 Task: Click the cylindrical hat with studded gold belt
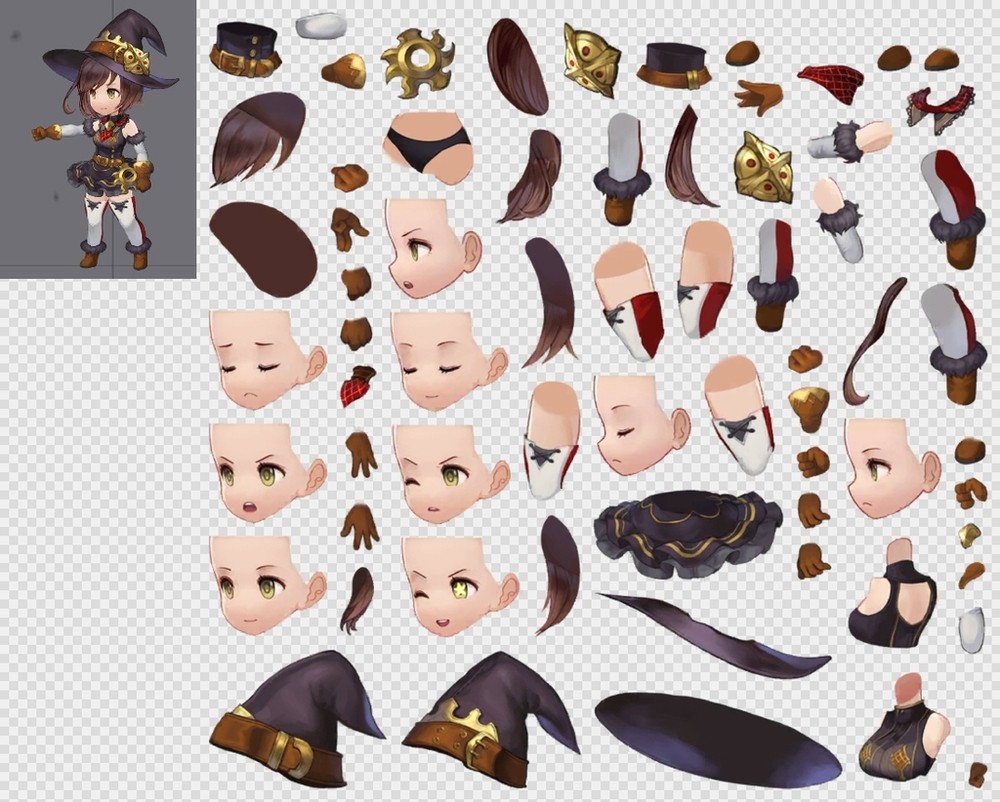pyautogui.click(x=244, y=49)
